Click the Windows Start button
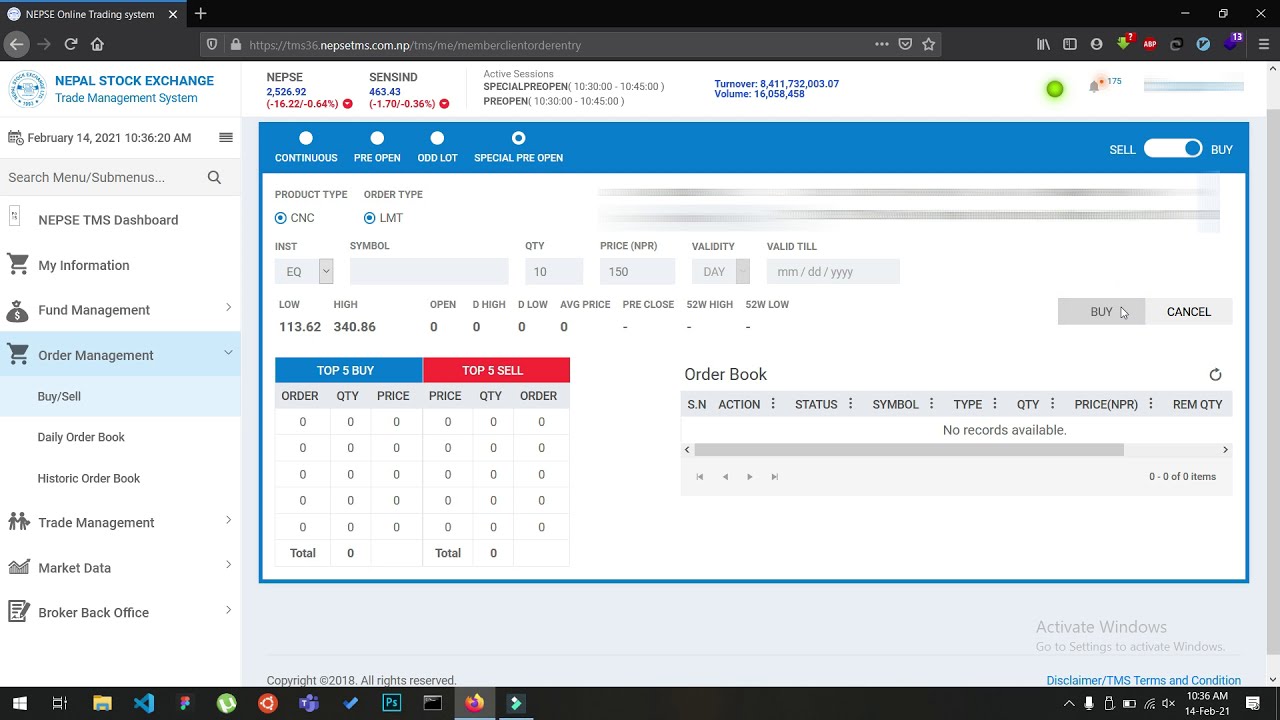1280x720 pixels. pos(19,703)
